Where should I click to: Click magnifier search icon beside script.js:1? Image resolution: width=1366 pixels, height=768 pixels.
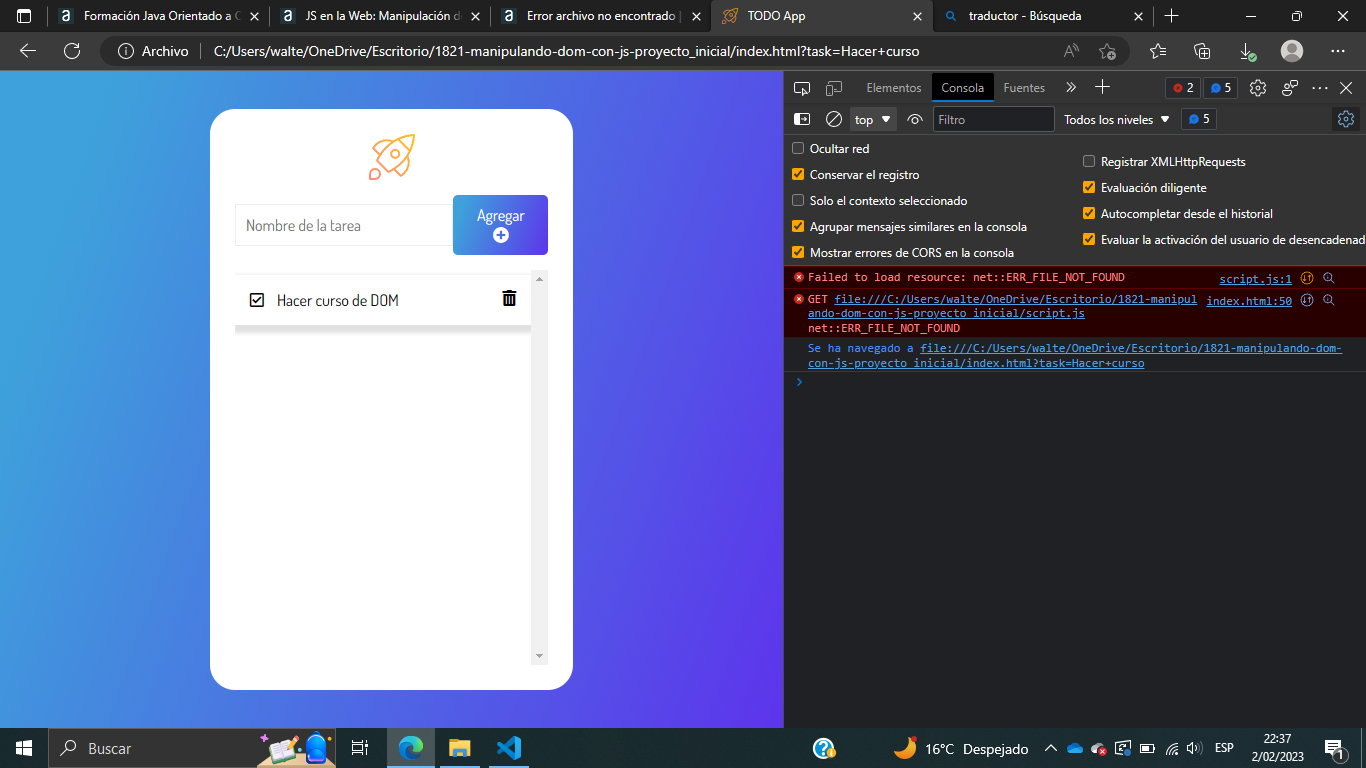[1329, 278]
